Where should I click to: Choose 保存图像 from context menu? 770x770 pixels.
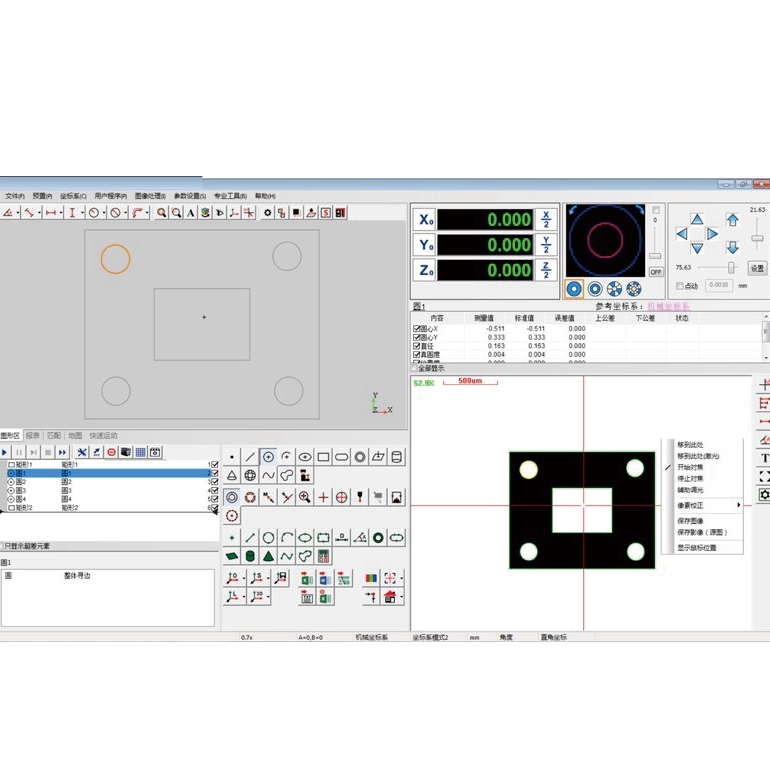[x=692, y=521]
